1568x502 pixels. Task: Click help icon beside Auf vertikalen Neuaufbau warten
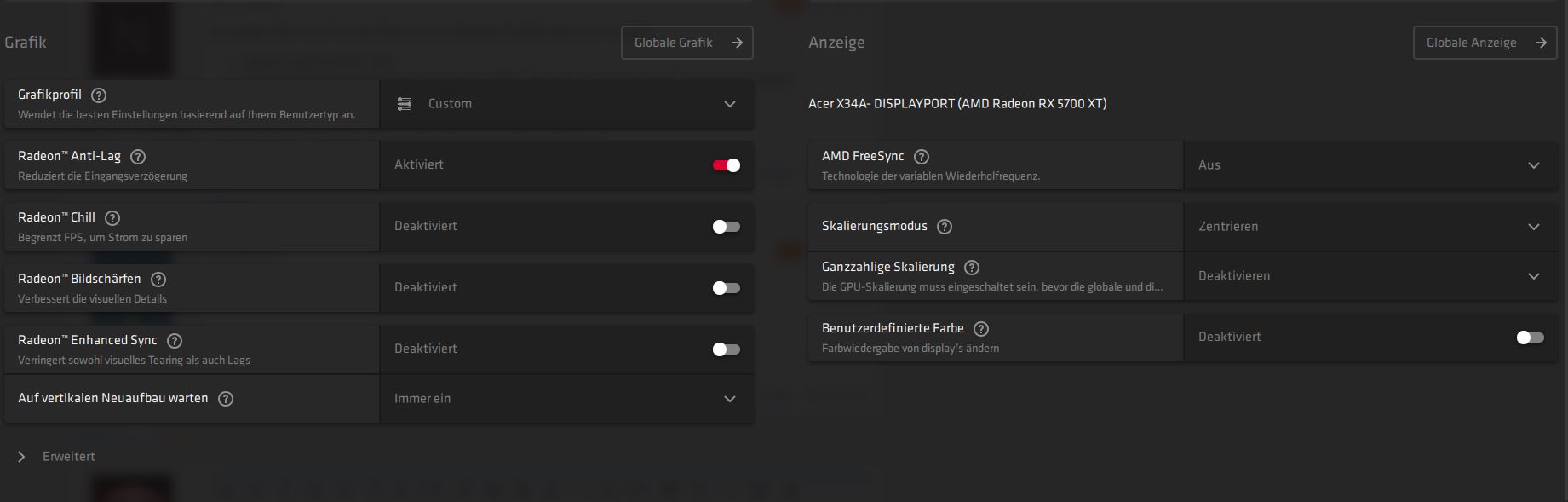226,399
